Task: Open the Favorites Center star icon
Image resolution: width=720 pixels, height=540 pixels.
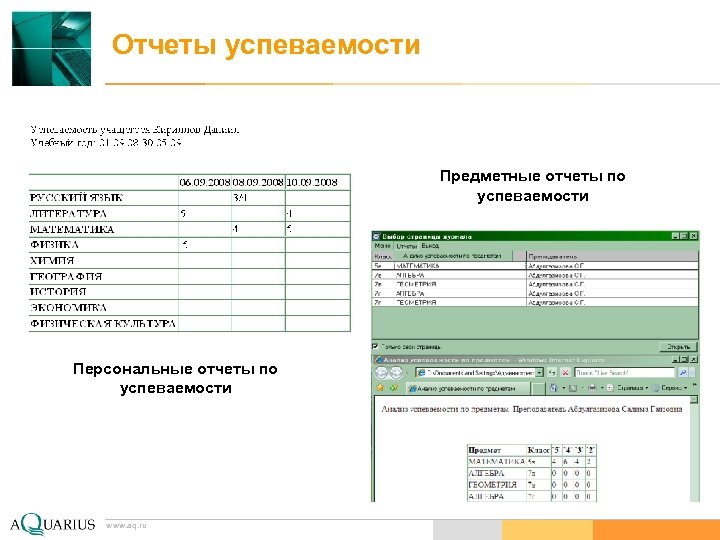Action: 380,388
